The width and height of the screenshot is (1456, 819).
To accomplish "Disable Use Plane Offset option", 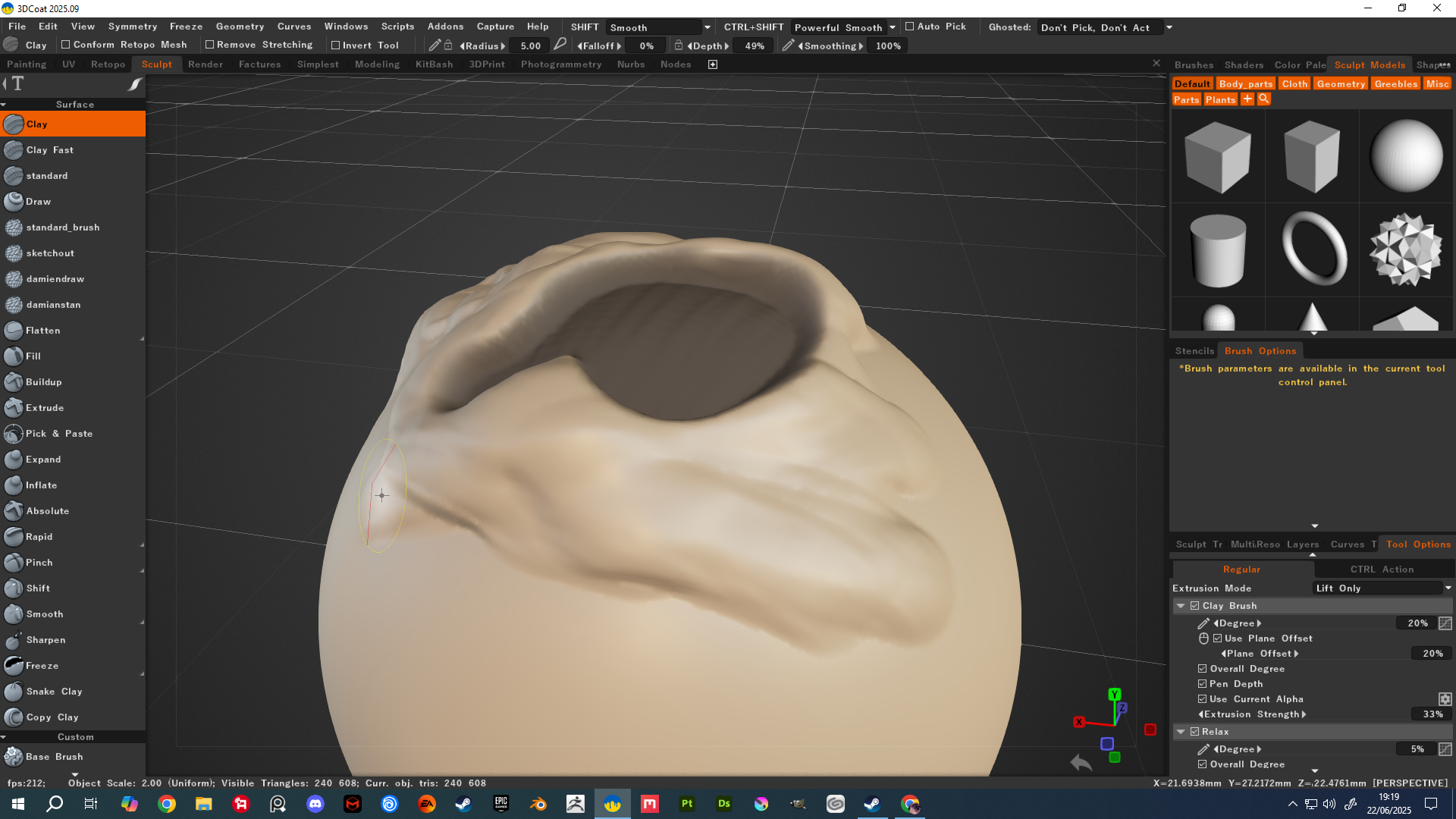I will pos(1217,639).
